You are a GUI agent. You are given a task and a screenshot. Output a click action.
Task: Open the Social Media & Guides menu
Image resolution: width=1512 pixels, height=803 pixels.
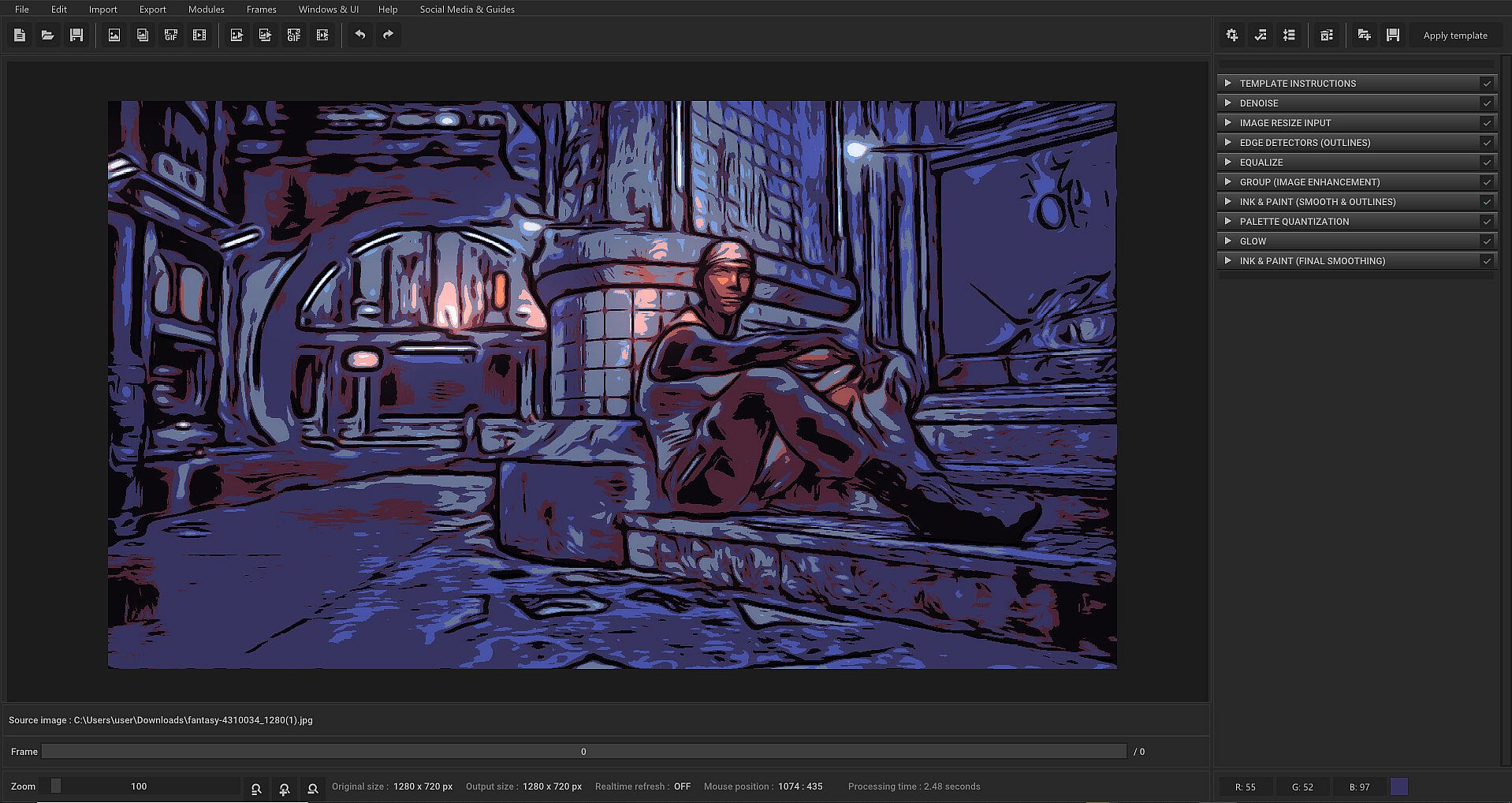[x=467, y=9]
